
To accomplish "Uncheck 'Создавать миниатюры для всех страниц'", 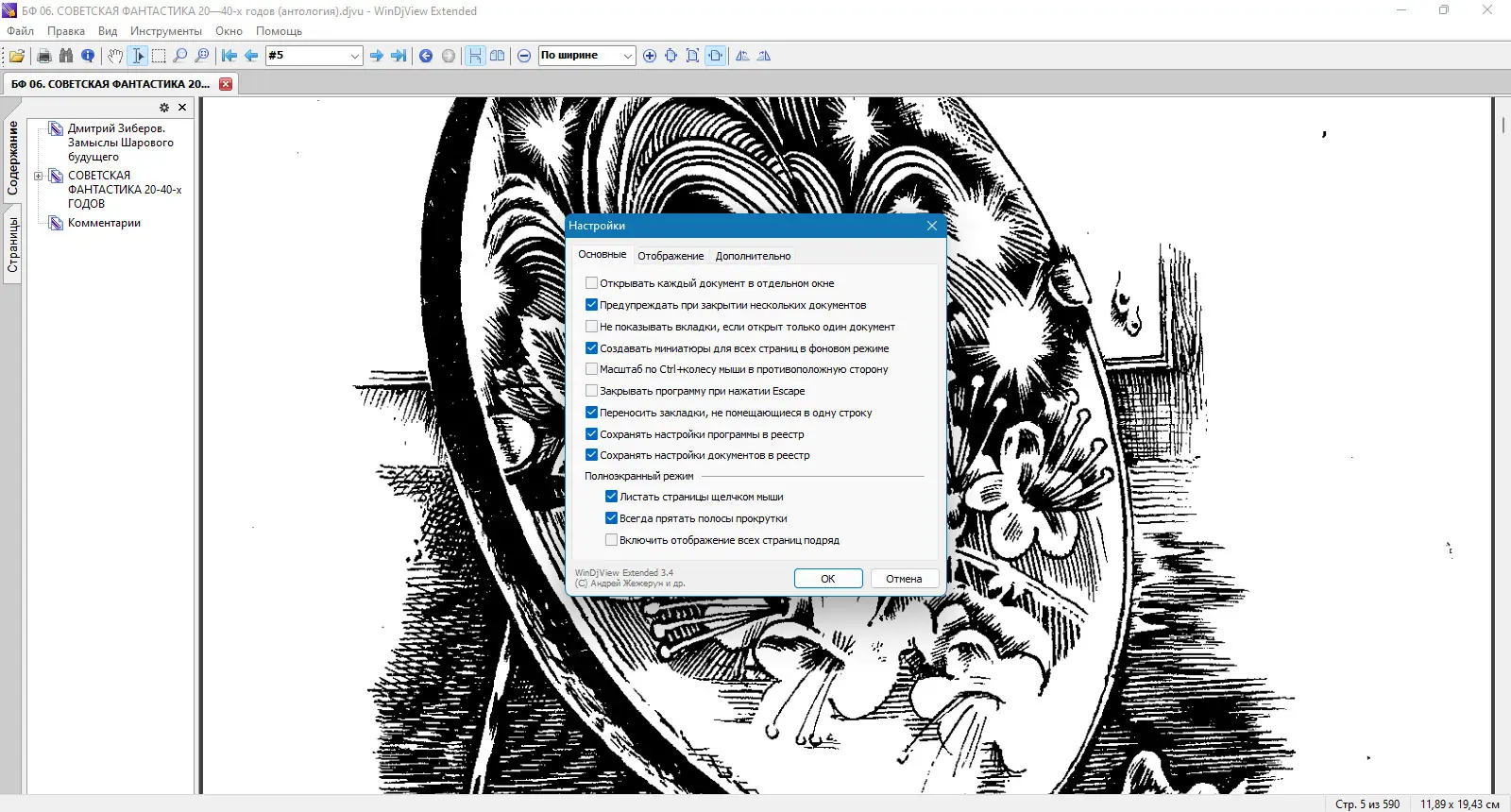I will (592, 348).
